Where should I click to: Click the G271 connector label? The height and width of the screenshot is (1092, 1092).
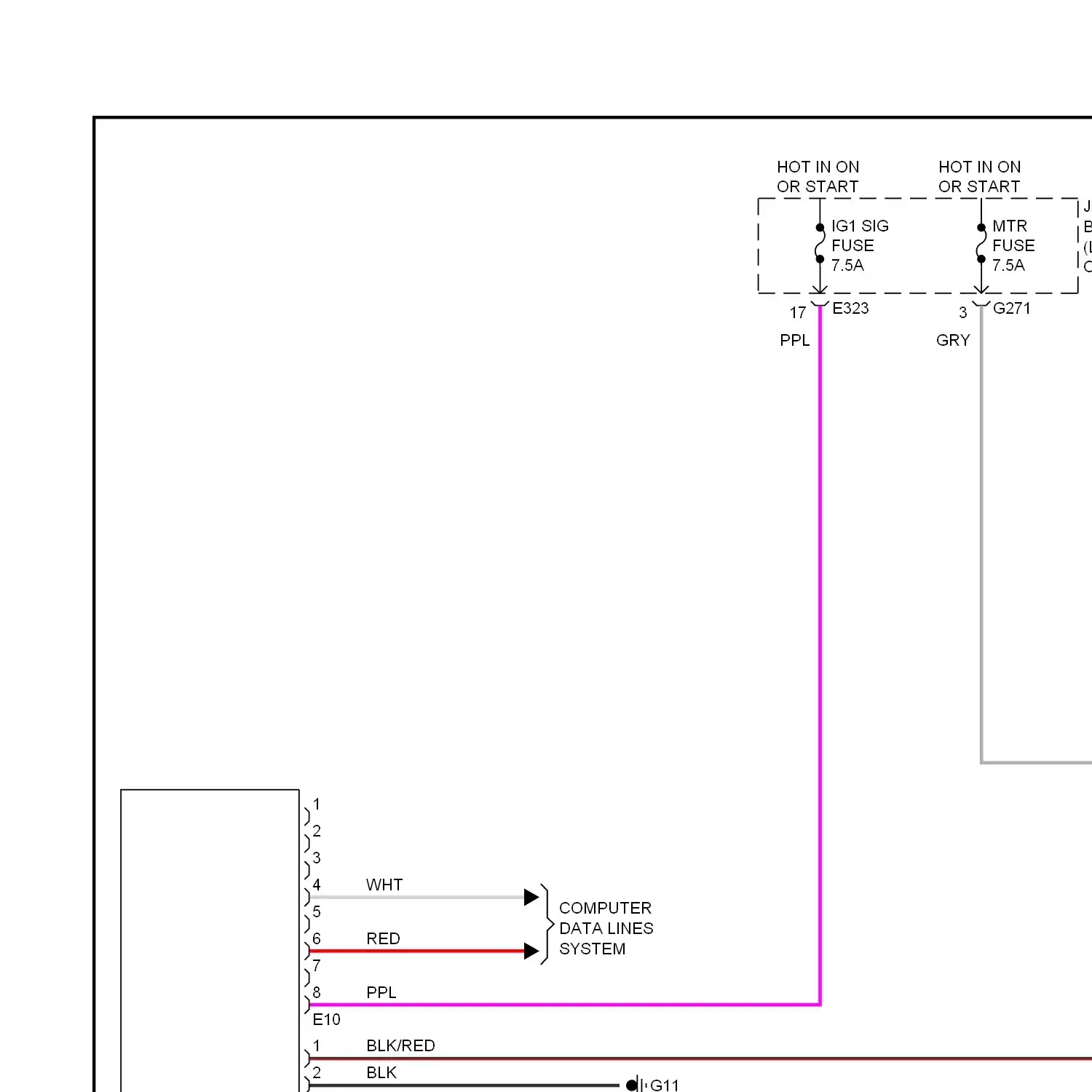pyautogui.click(x=1012, y=308)
